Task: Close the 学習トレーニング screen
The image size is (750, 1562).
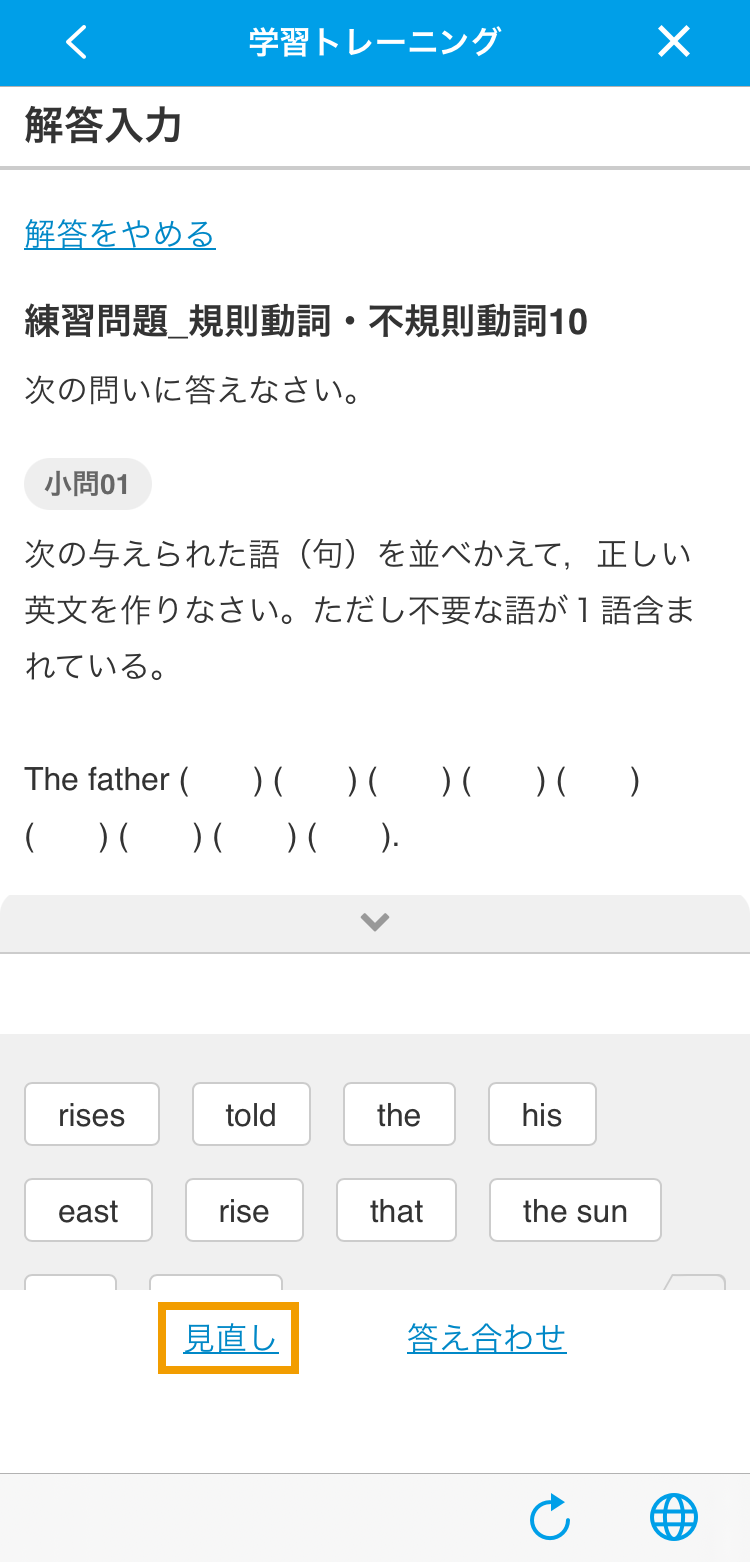Action: [674, 42]
